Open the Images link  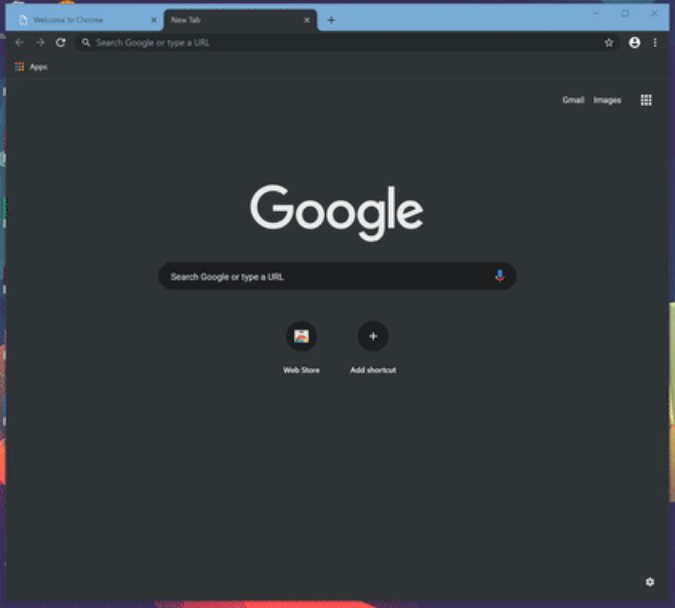607,100
